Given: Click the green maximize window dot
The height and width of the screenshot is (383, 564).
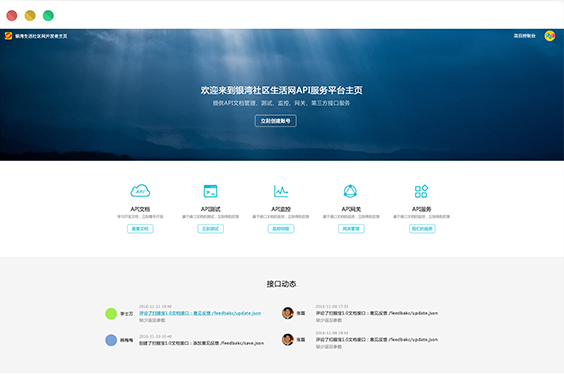Looking at the screenshot, I should point(48,15).
